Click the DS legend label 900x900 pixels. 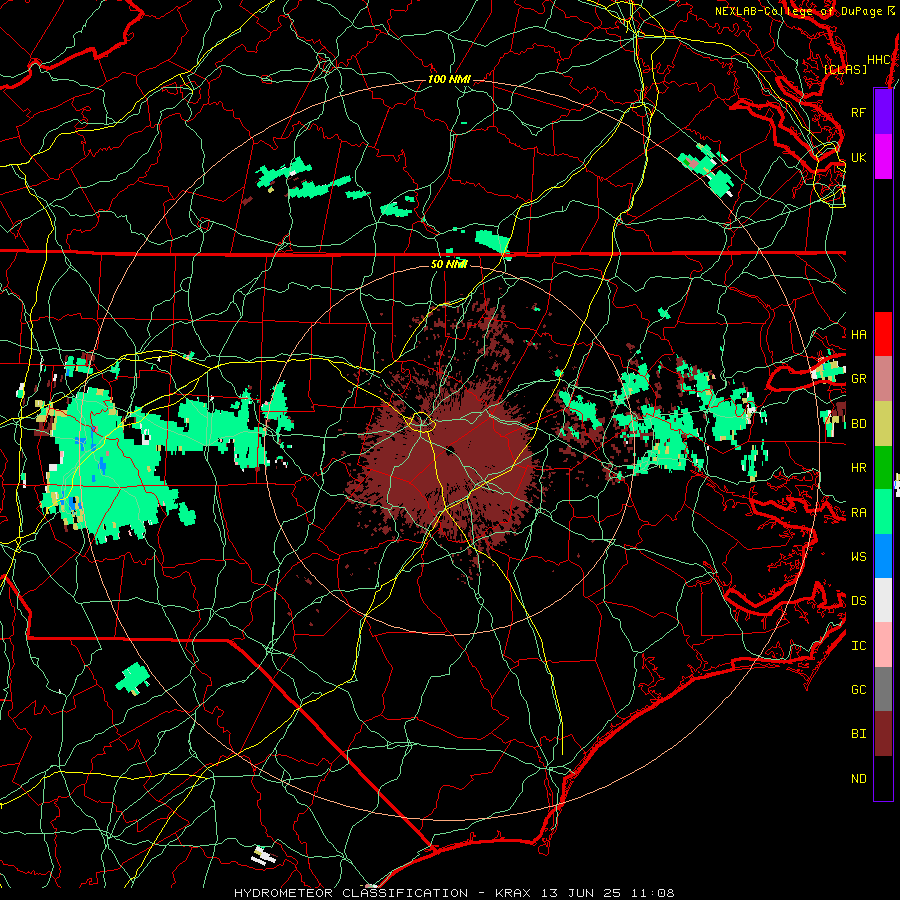tap(859, 601)
